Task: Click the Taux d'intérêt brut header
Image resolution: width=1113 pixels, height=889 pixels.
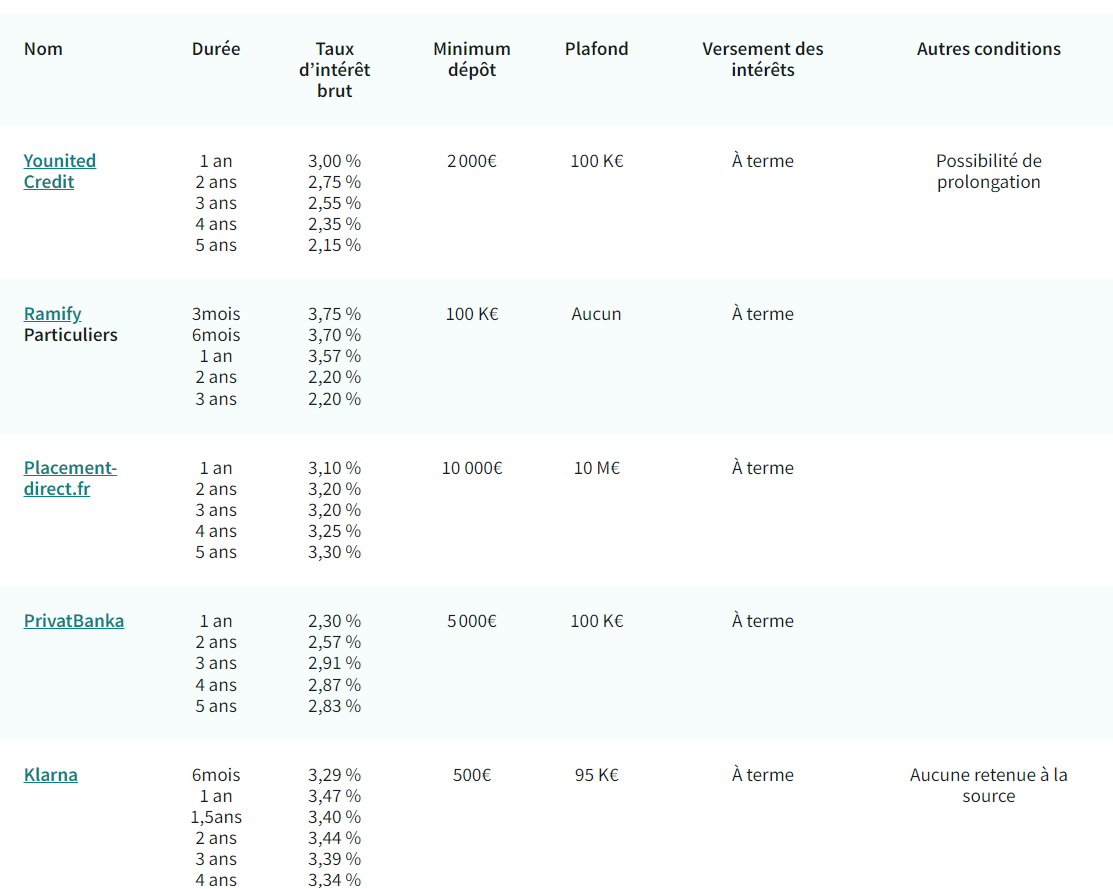Action: 334,70
